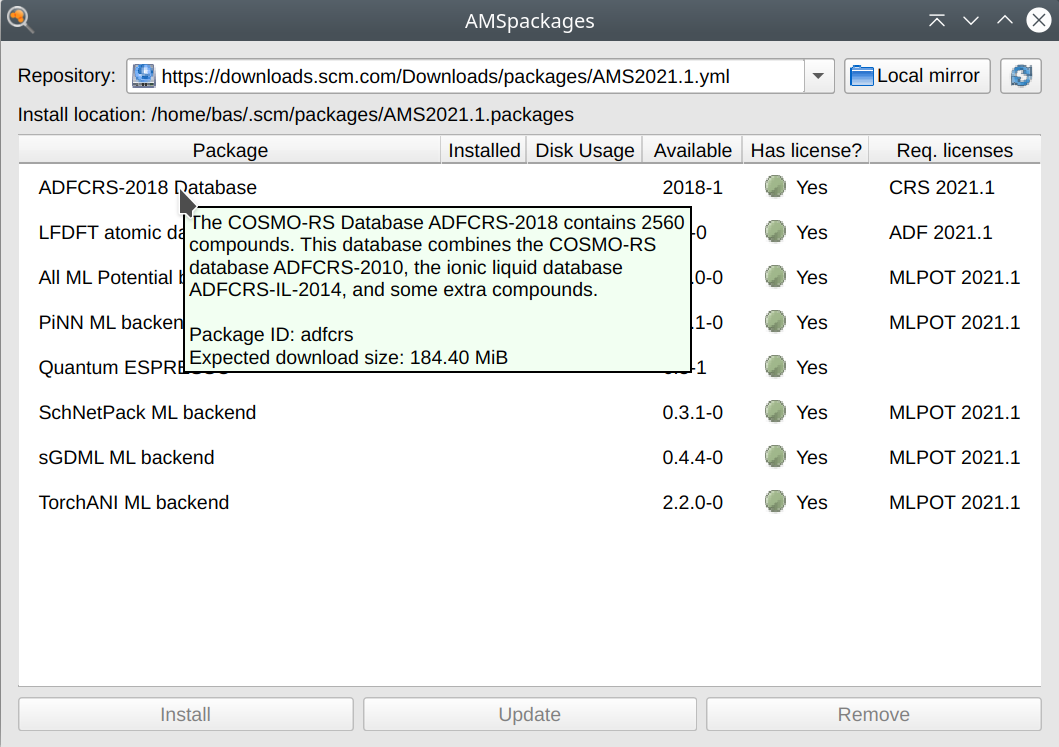Click the green license indicator for Quantum ESPRESSO
Image resolution: width=1059 pixels, height=747 pixels.
(775, 367)
